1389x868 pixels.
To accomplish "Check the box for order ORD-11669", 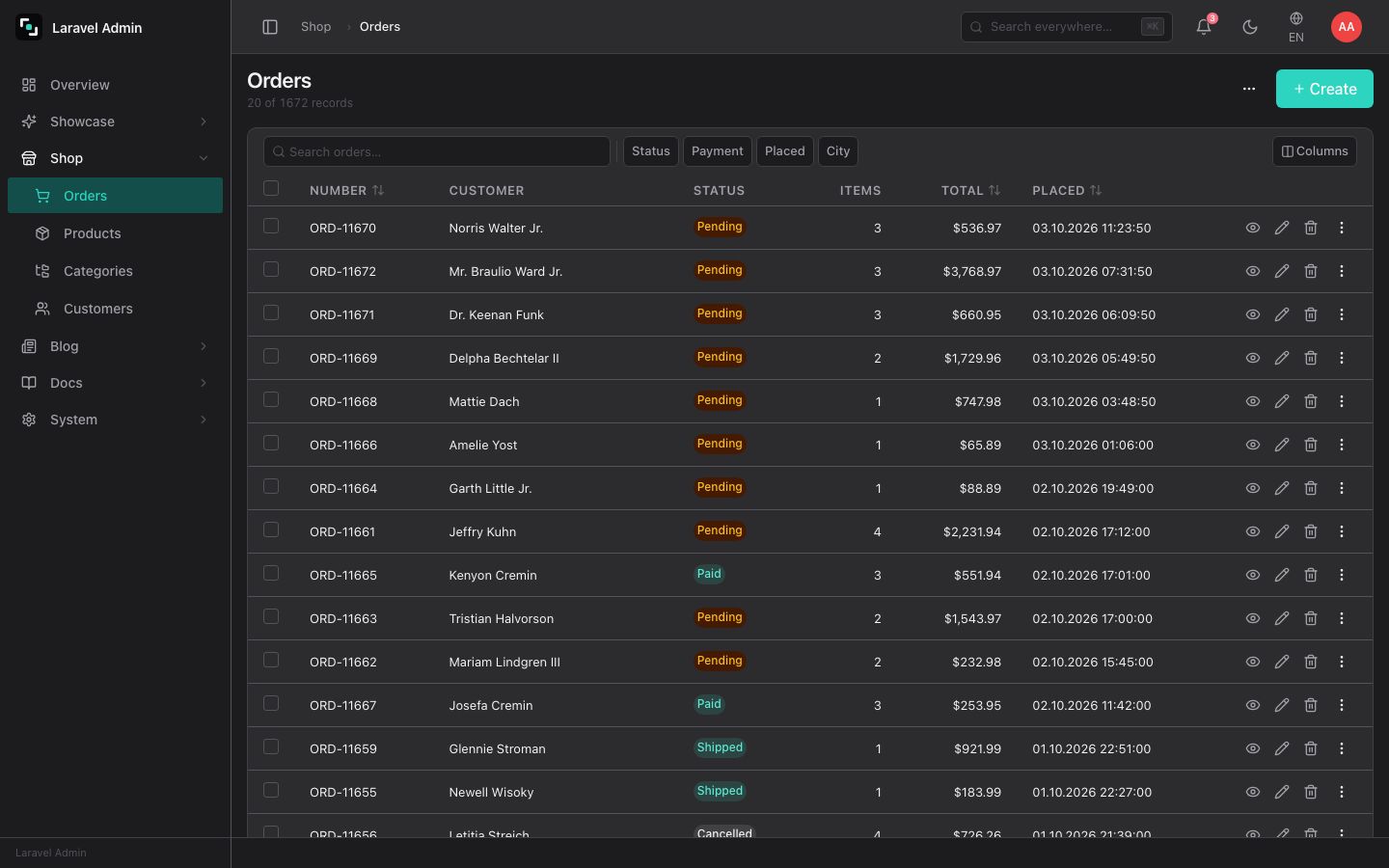I will point(271,356).
